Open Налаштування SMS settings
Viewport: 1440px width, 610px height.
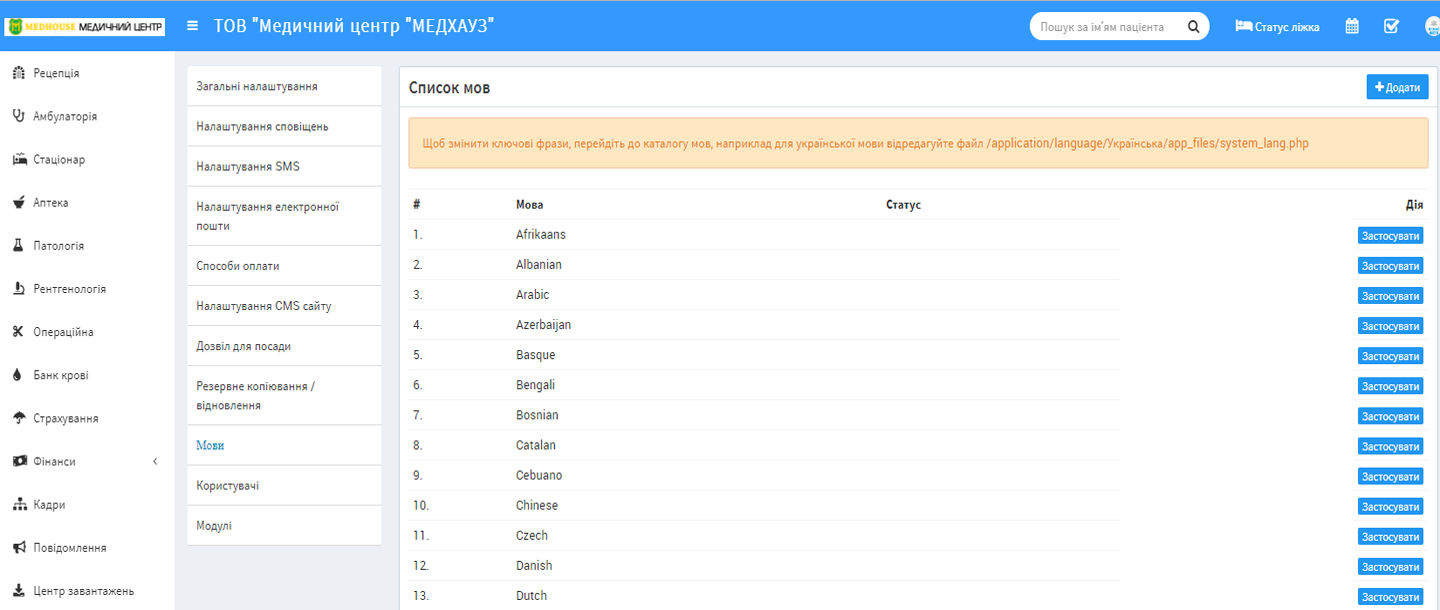[284, 166]
